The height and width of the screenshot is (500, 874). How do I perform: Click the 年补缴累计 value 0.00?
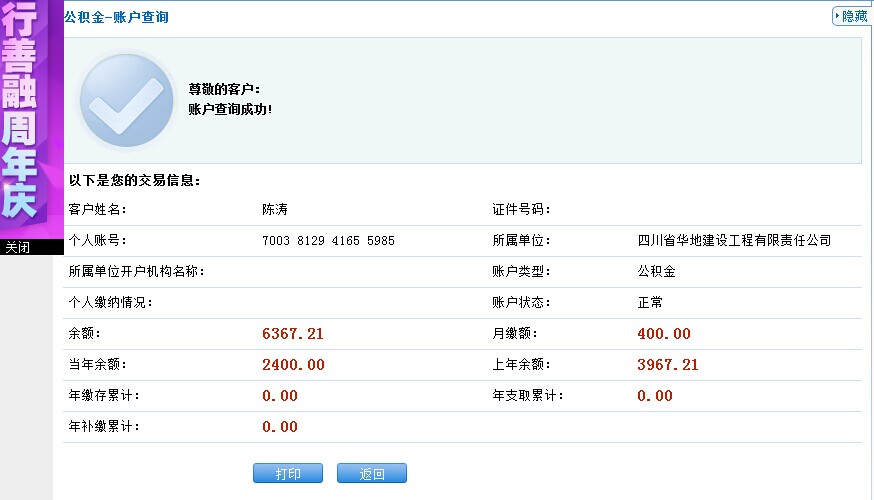click(280, 427)
